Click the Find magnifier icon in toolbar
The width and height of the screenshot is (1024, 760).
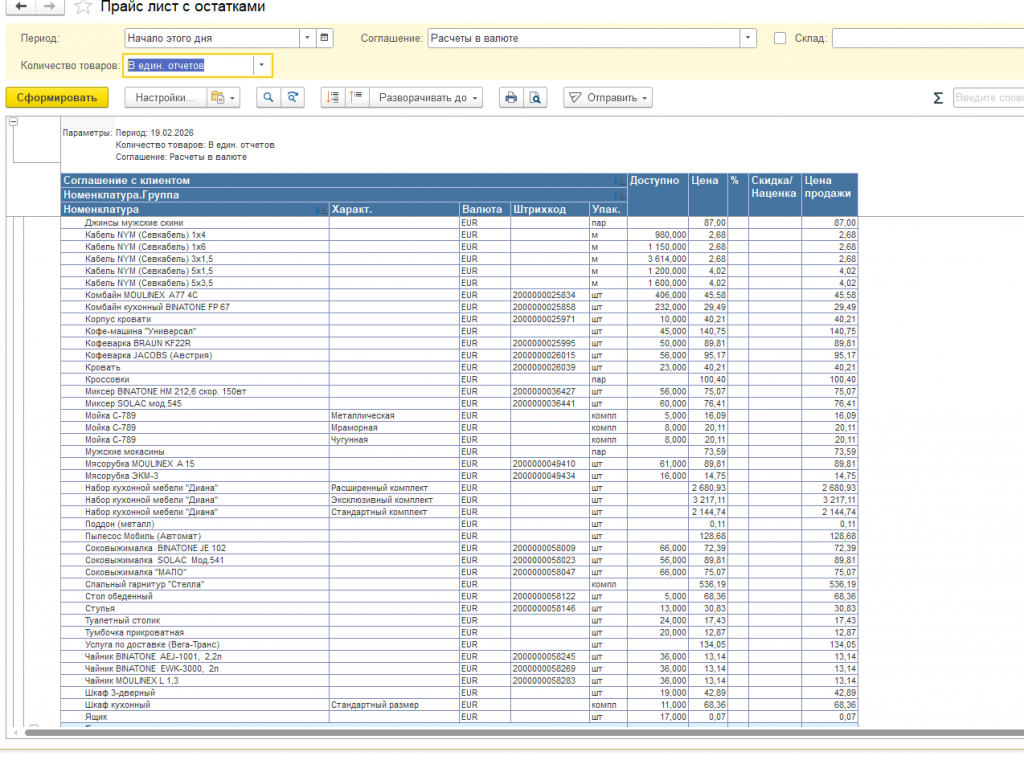coord(268,98)
